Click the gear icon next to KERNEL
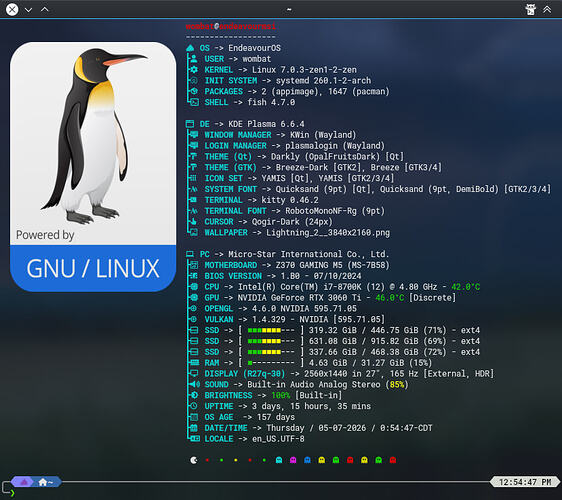Image resolution: width=562 pixels, height=500 pixels. click(x=194, y=70)
